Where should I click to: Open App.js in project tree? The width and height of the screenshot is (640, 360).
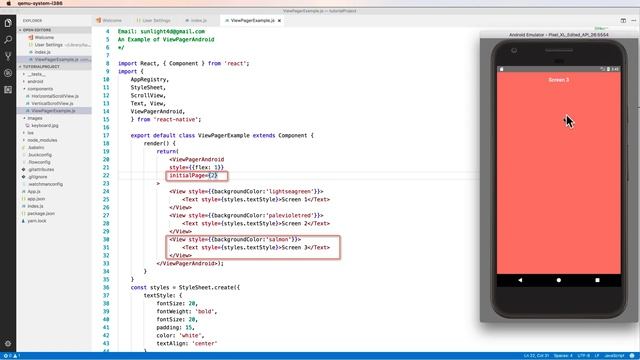tap(34, 192)
